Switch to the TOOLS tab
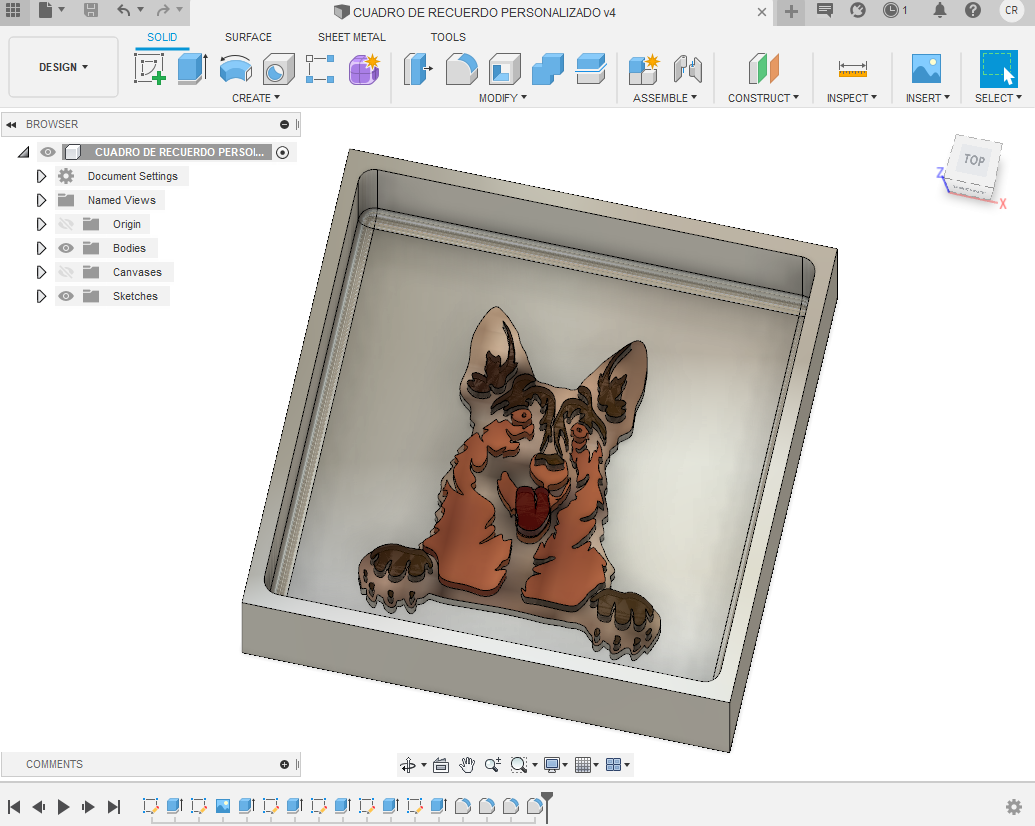This screenshot has width=1035, height=826. (448, 37)
